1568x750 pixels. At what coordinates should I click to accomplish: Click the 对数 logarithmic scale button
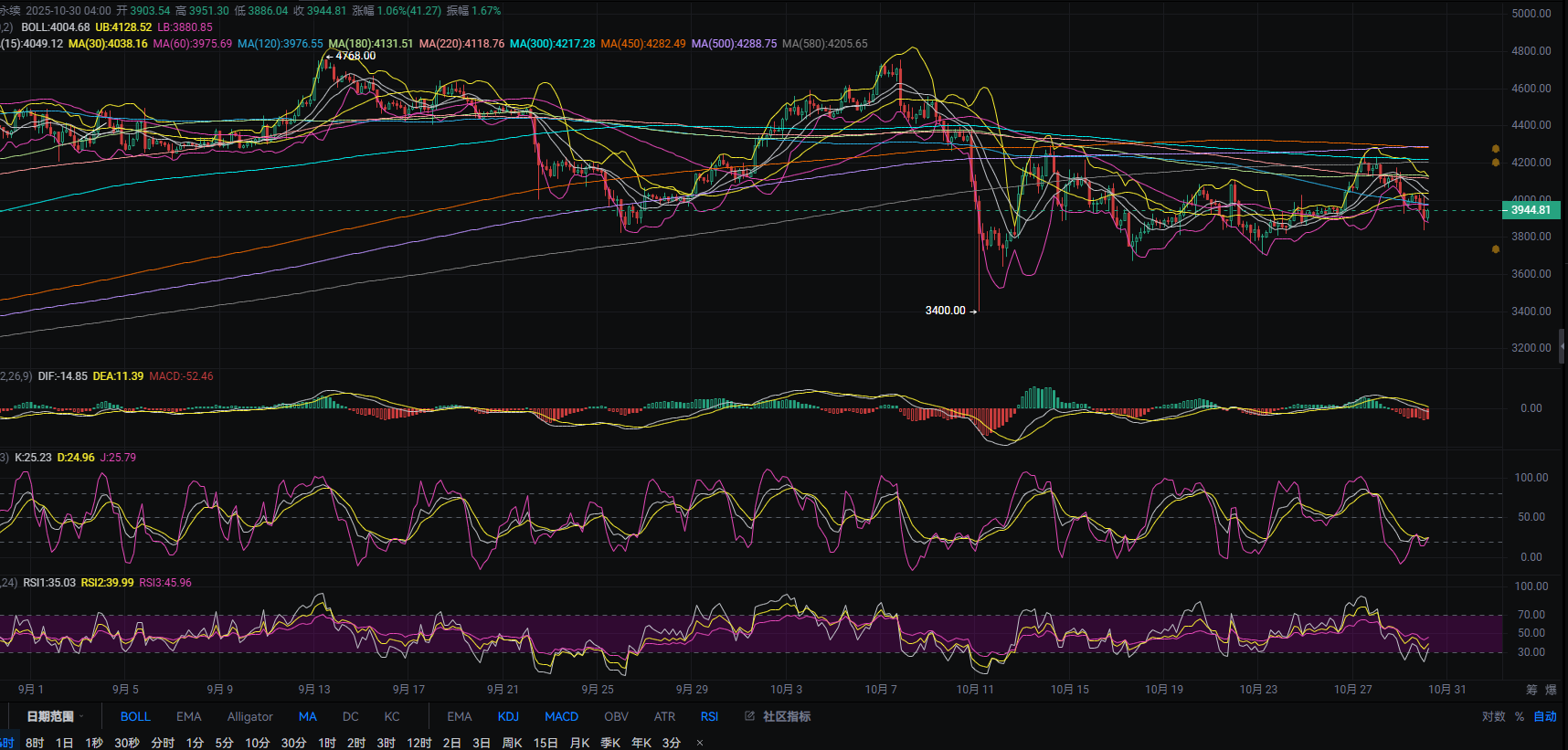pyautogui.click(x=1493, y=716)
